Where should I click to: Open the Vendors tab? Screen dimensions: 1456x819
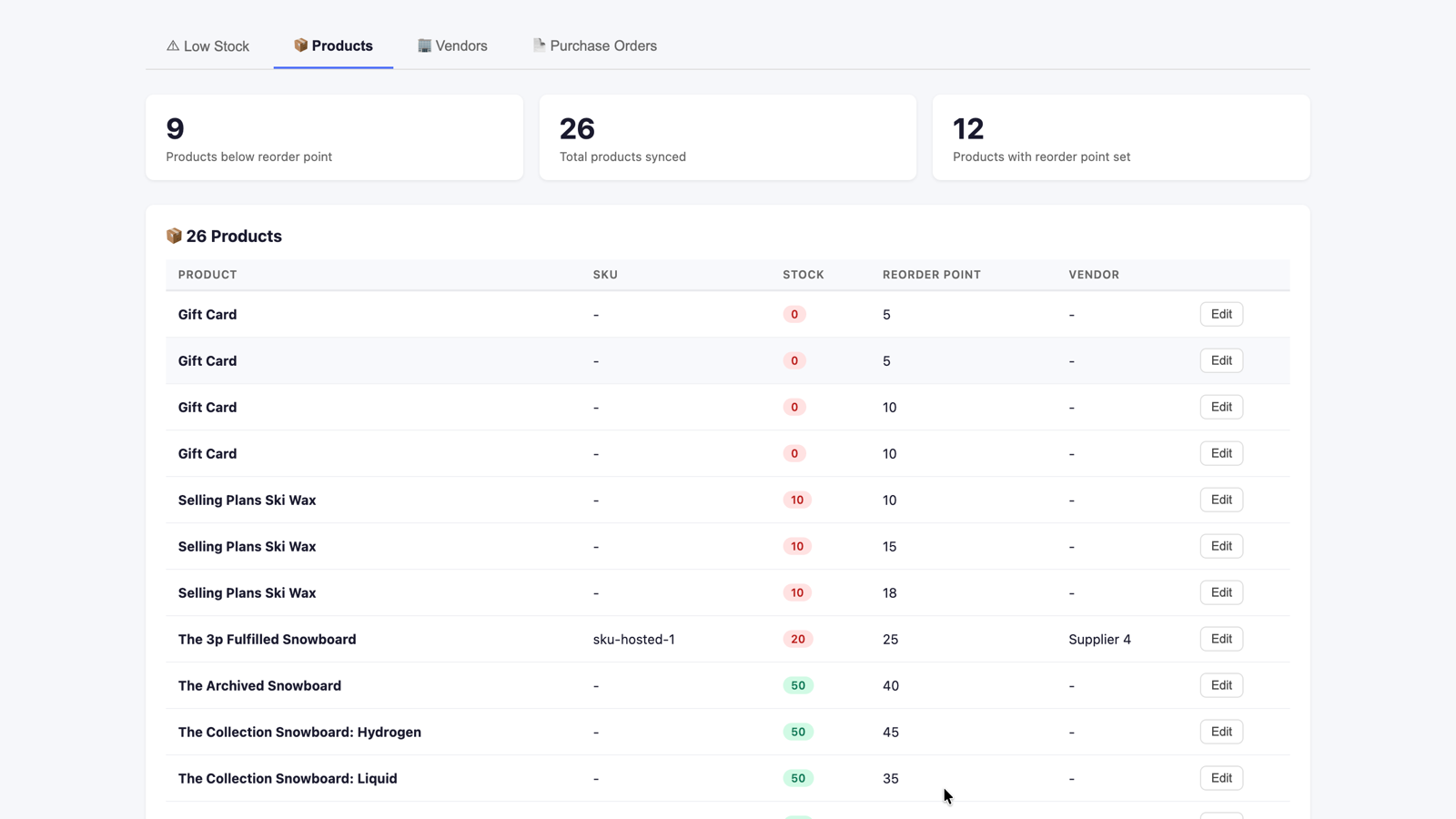pyautogui.click(x=452, y=46)
